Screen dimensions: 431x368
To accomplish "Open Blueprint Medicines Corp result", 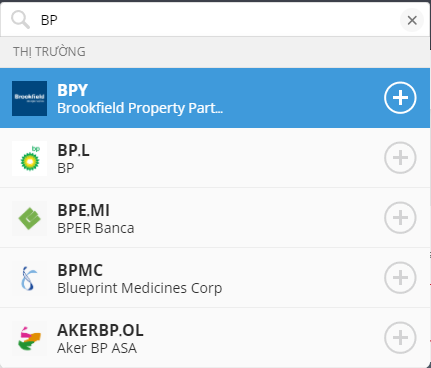I will (215, 278).
